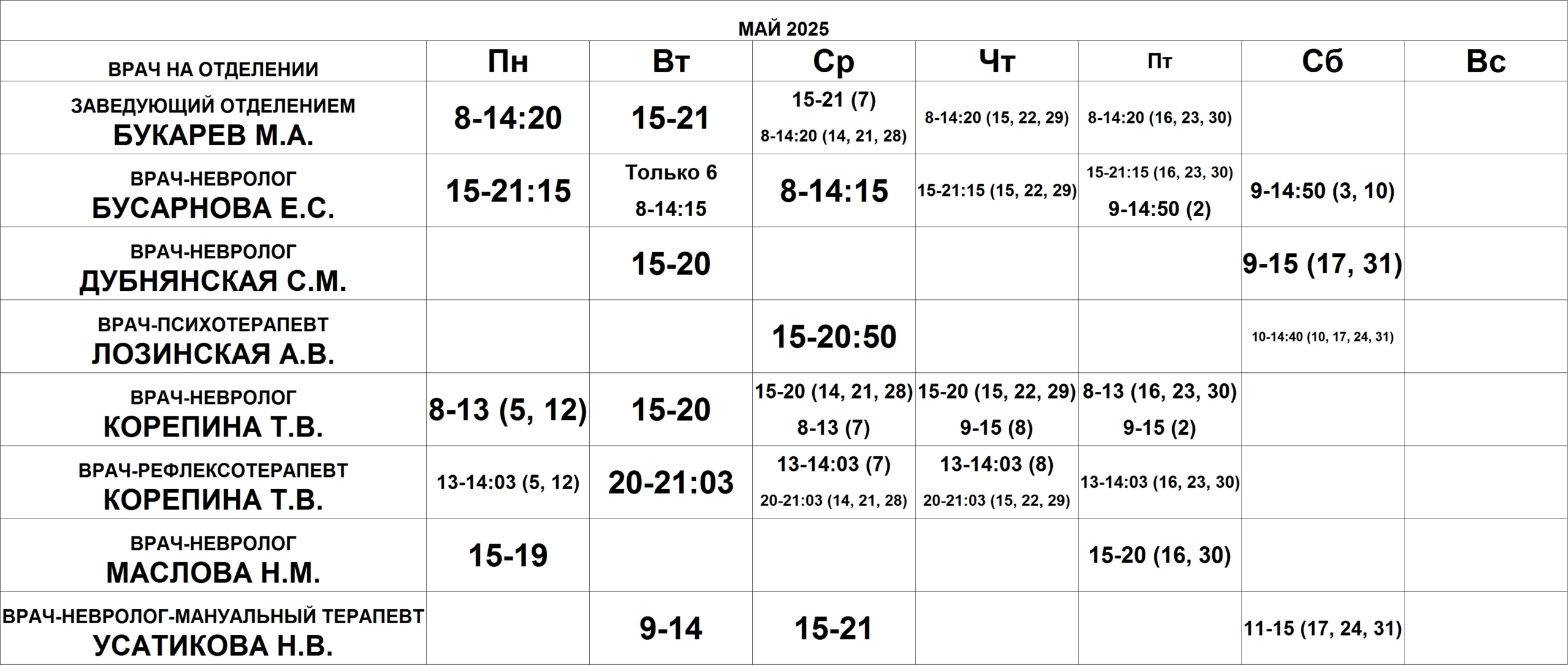Click the Только 6 Tuesday cell
Image resolution: width=1568 pixels, height=671 pixels.
coord(671,190)
